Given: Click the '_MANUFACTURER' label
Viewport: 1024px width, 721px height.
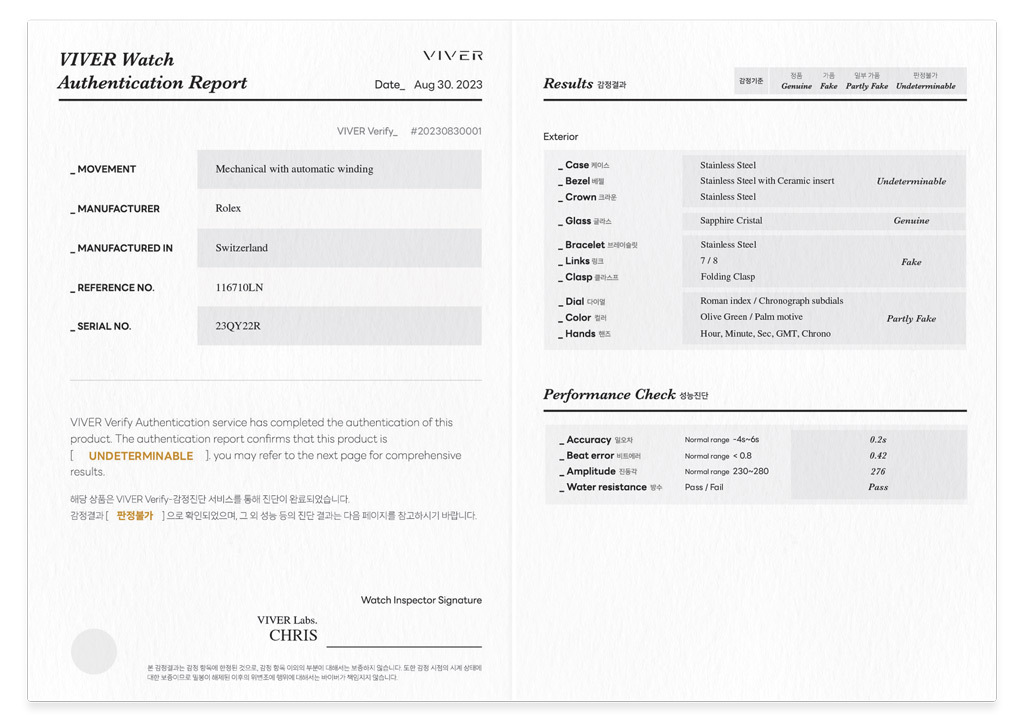Looking at the screenshot, I should pyautogui.click(x=115, y=209).
